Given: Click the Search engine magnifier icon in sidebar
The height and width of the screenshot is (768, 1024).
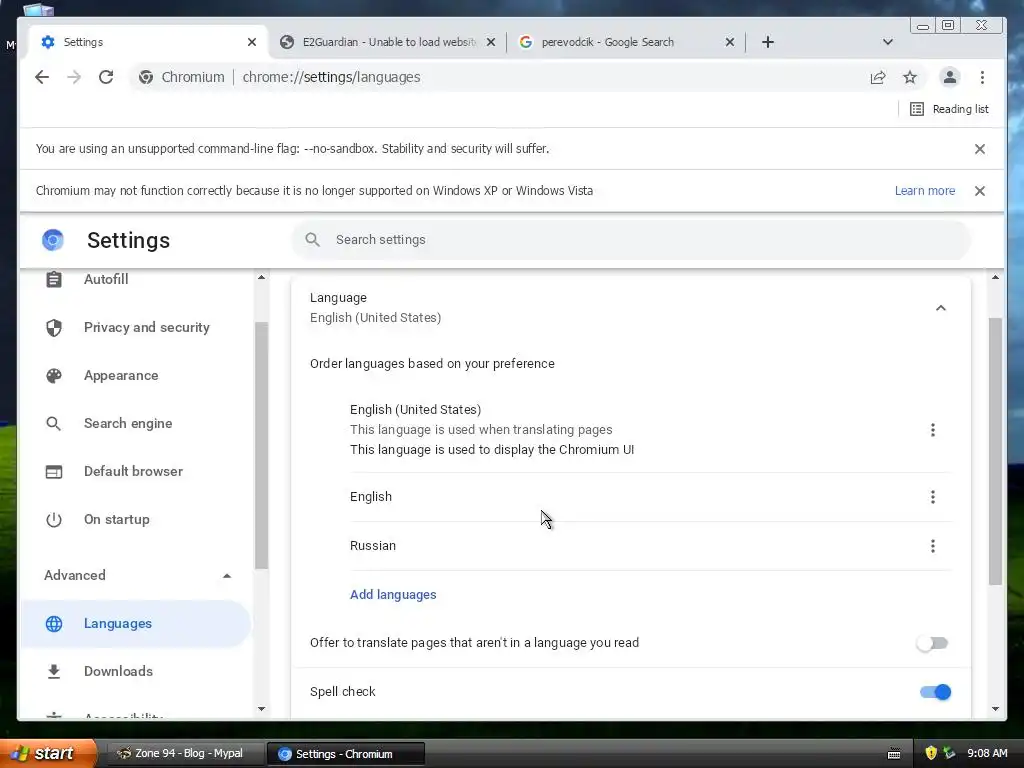Looking at the screenshot, I should [x=54, y=423].
